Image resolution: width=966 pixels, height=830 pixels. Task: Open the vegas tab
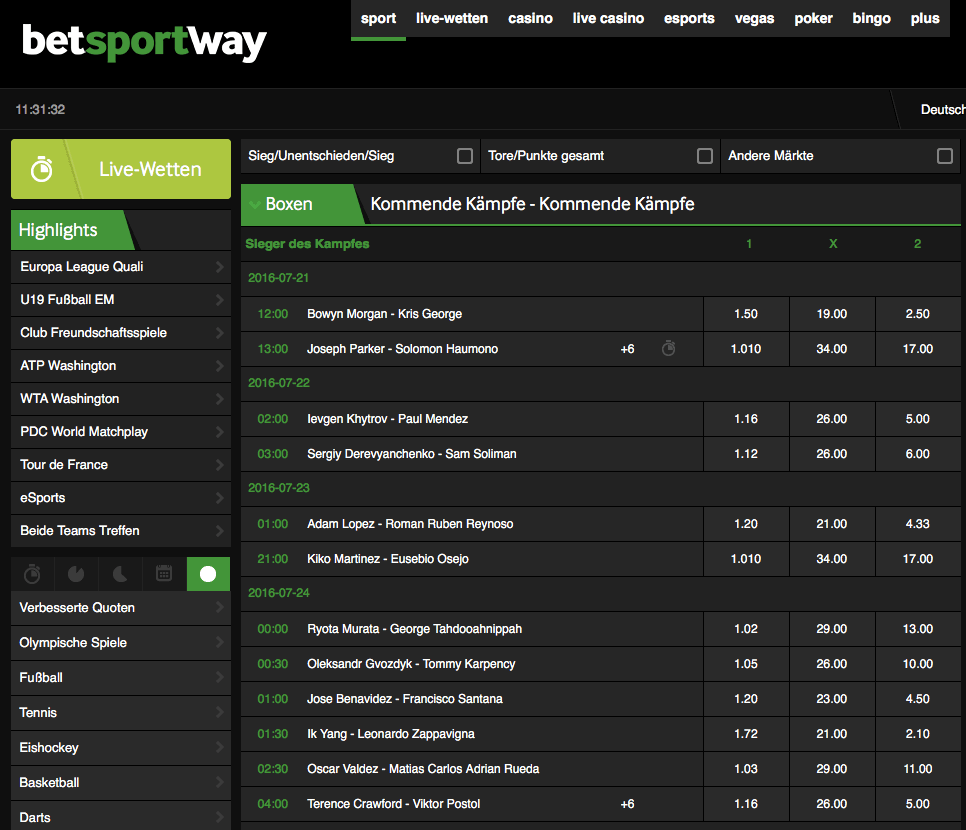coord(754,18)
